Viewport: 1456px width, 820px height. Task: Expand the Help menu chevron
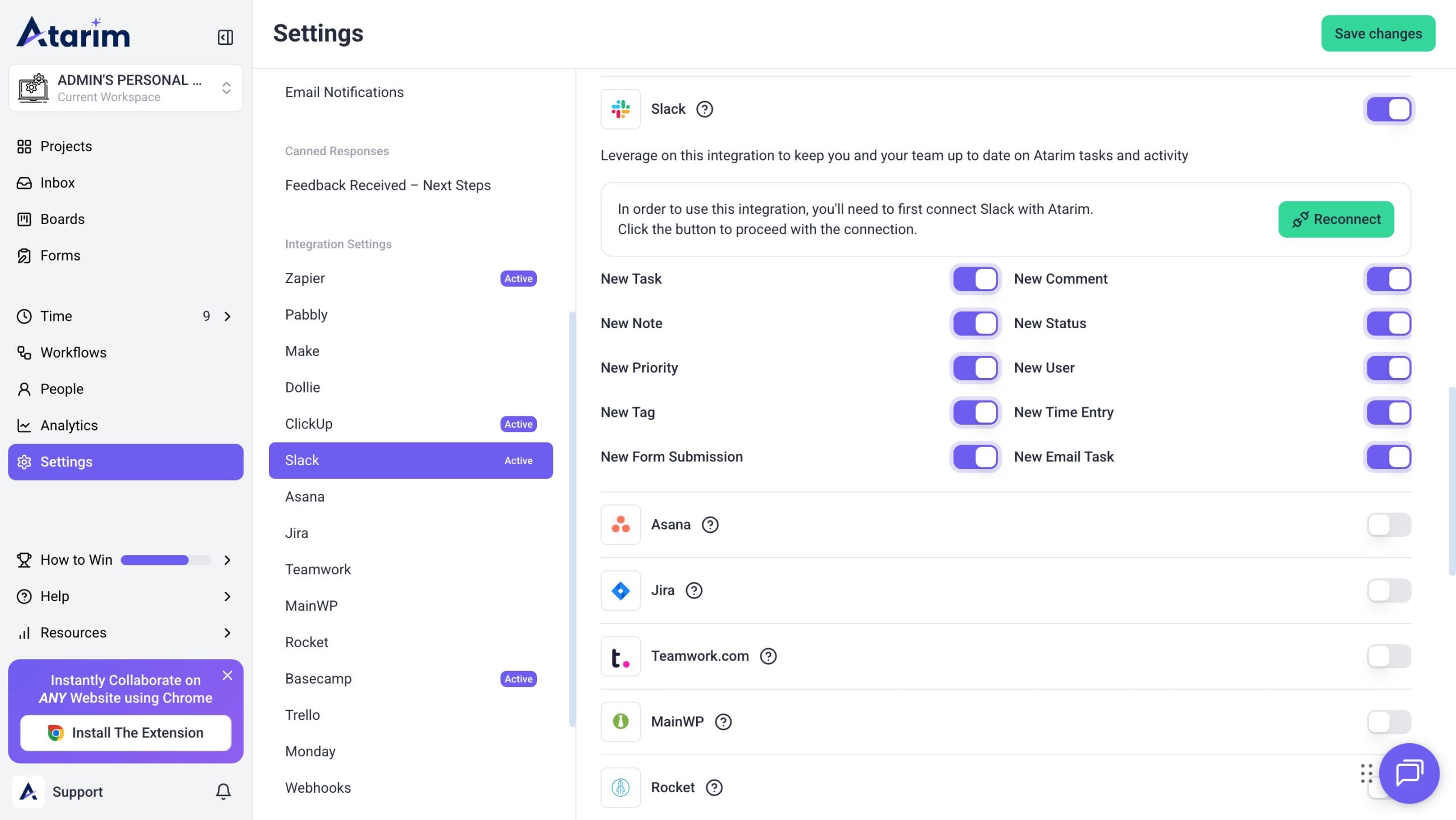tap(227, 596)
